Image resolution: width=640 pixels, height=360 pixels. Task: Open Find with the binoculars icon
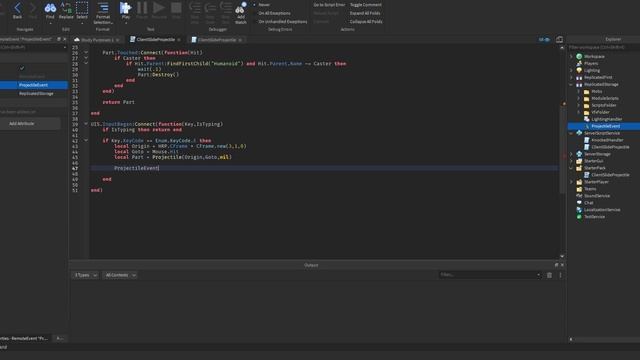tap(50, 10)
